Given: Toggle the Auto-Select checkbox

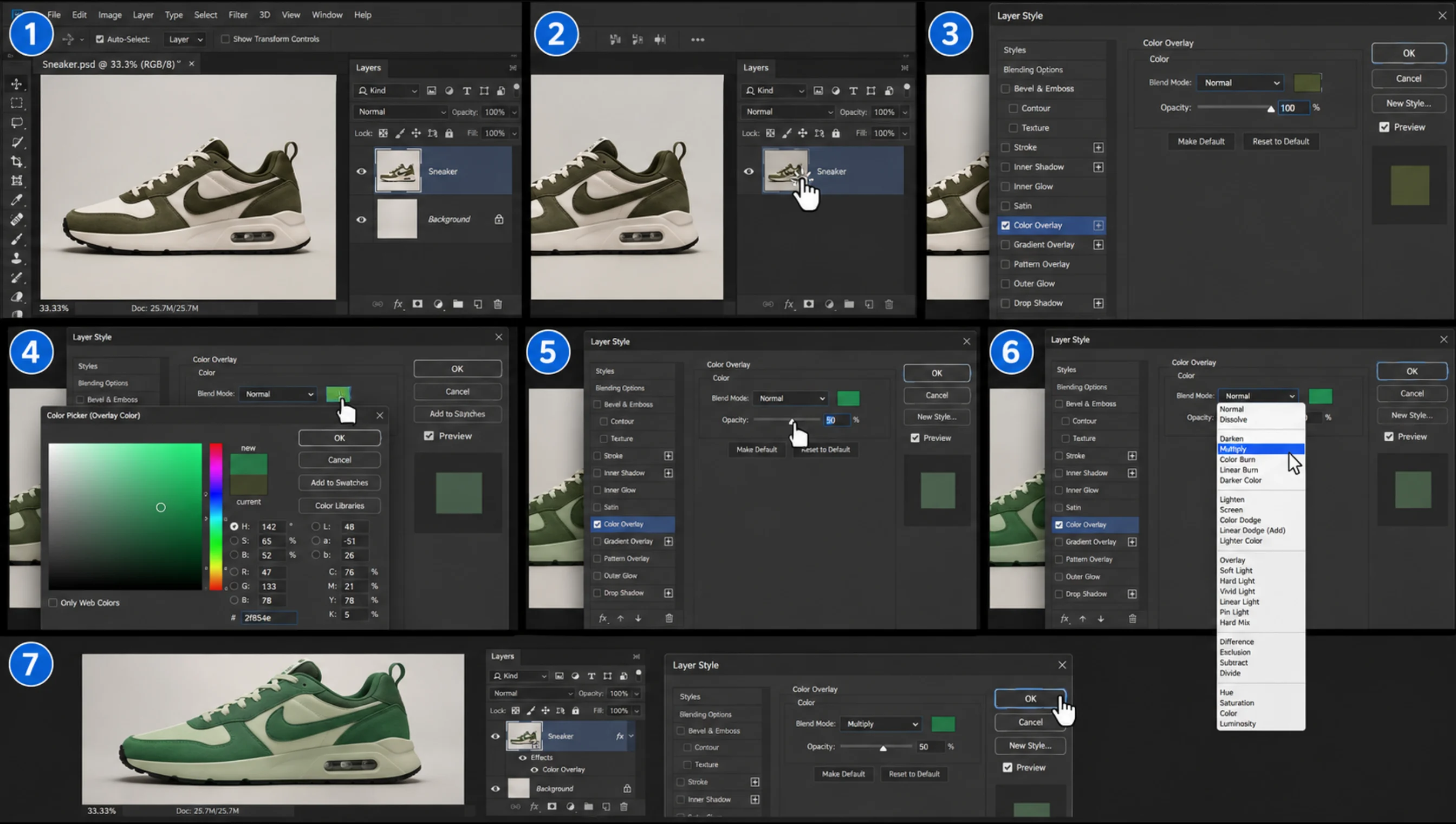Looking at the screenshot, I should (x=100, y=39).
